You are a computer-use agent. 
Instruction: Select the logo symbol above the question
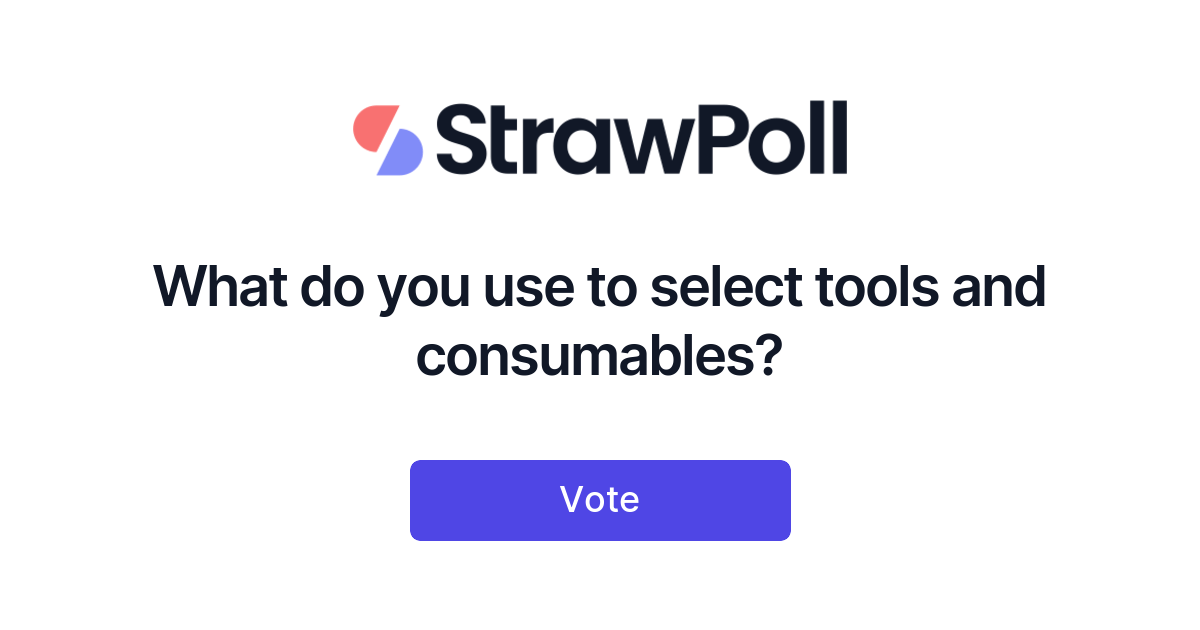tap(390, 140)
